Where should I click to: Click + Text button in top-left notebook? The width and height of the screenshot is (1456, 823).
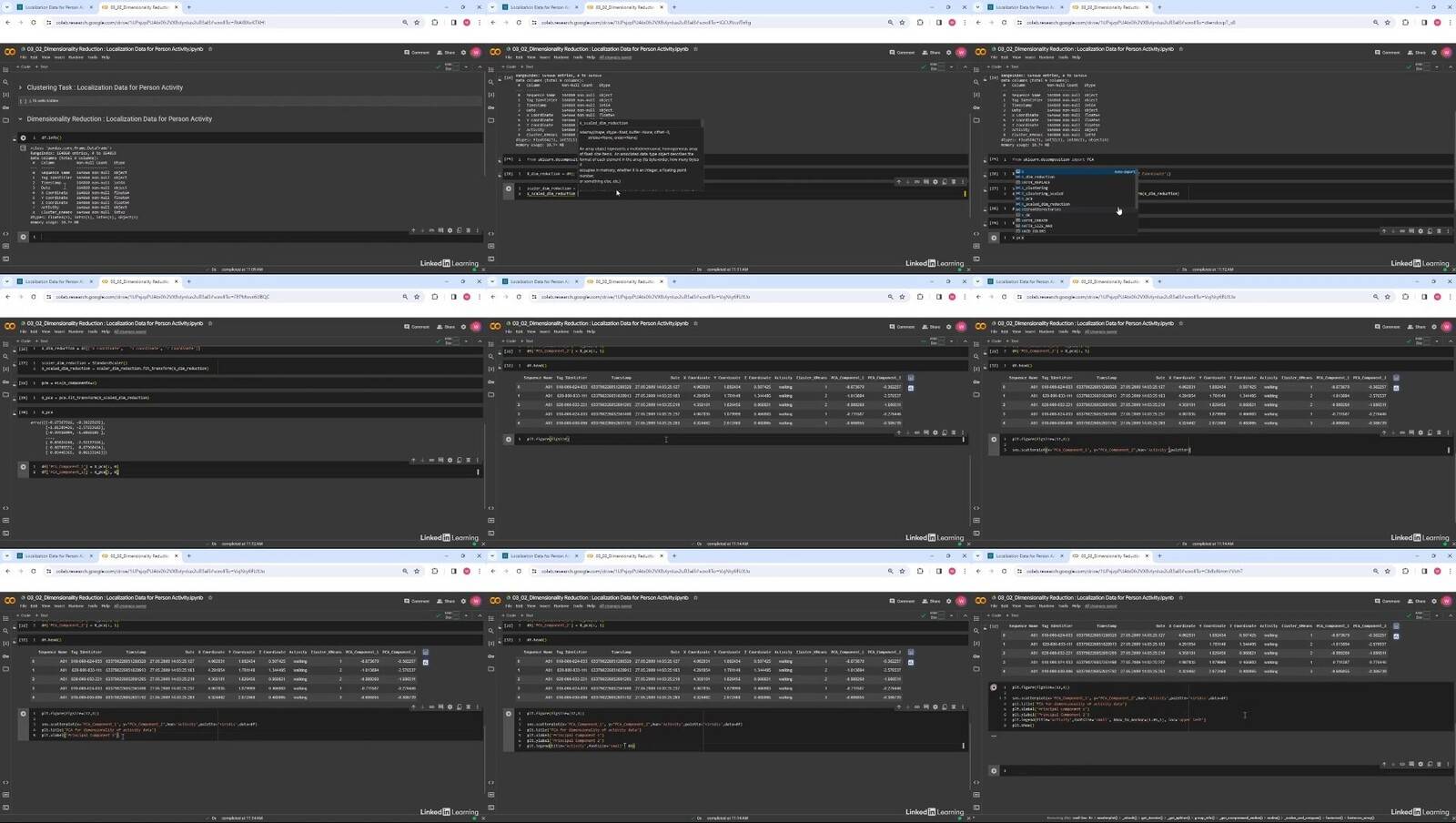click(42, 66)
